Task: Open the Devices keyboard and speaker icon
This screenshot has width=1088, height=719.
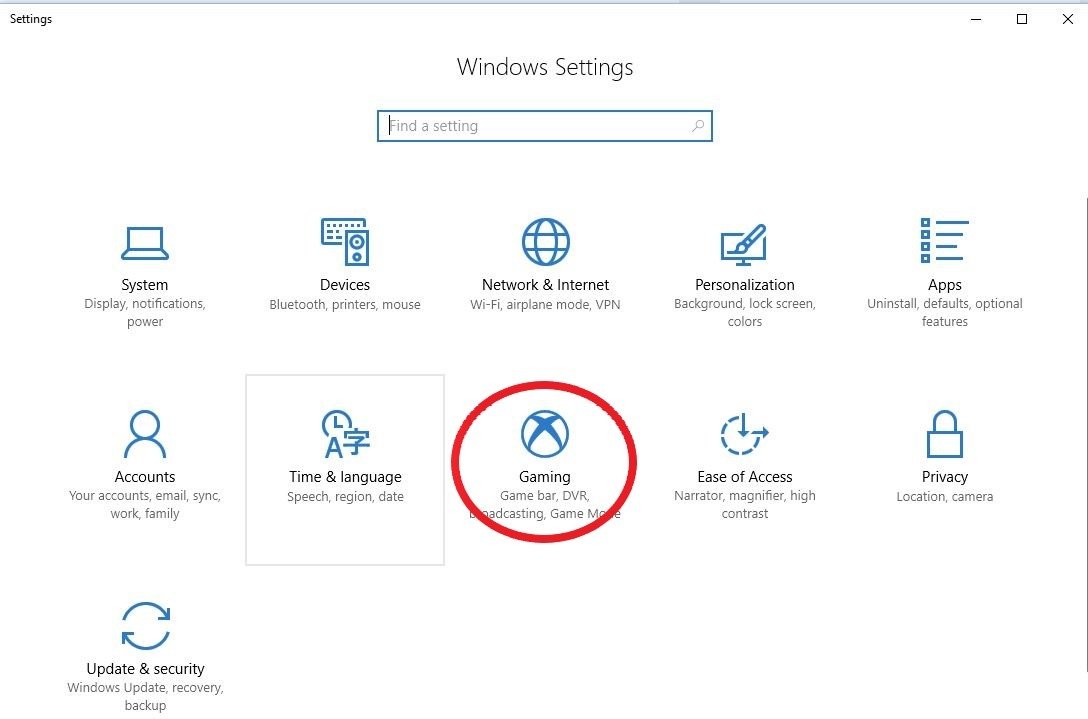Action: click(x=345, y=242)
